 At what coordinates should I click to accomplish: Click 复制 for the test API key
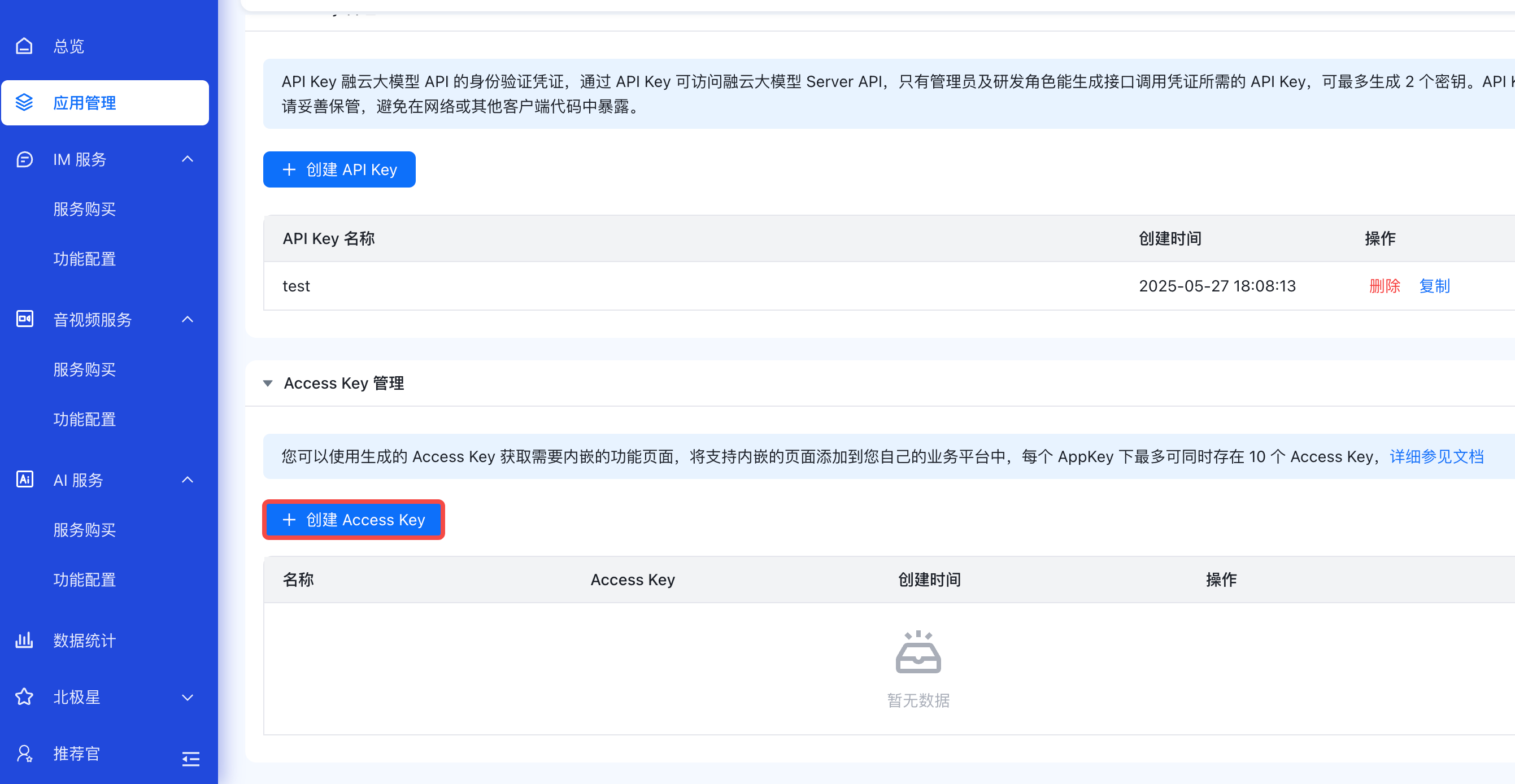point(1434,286)
